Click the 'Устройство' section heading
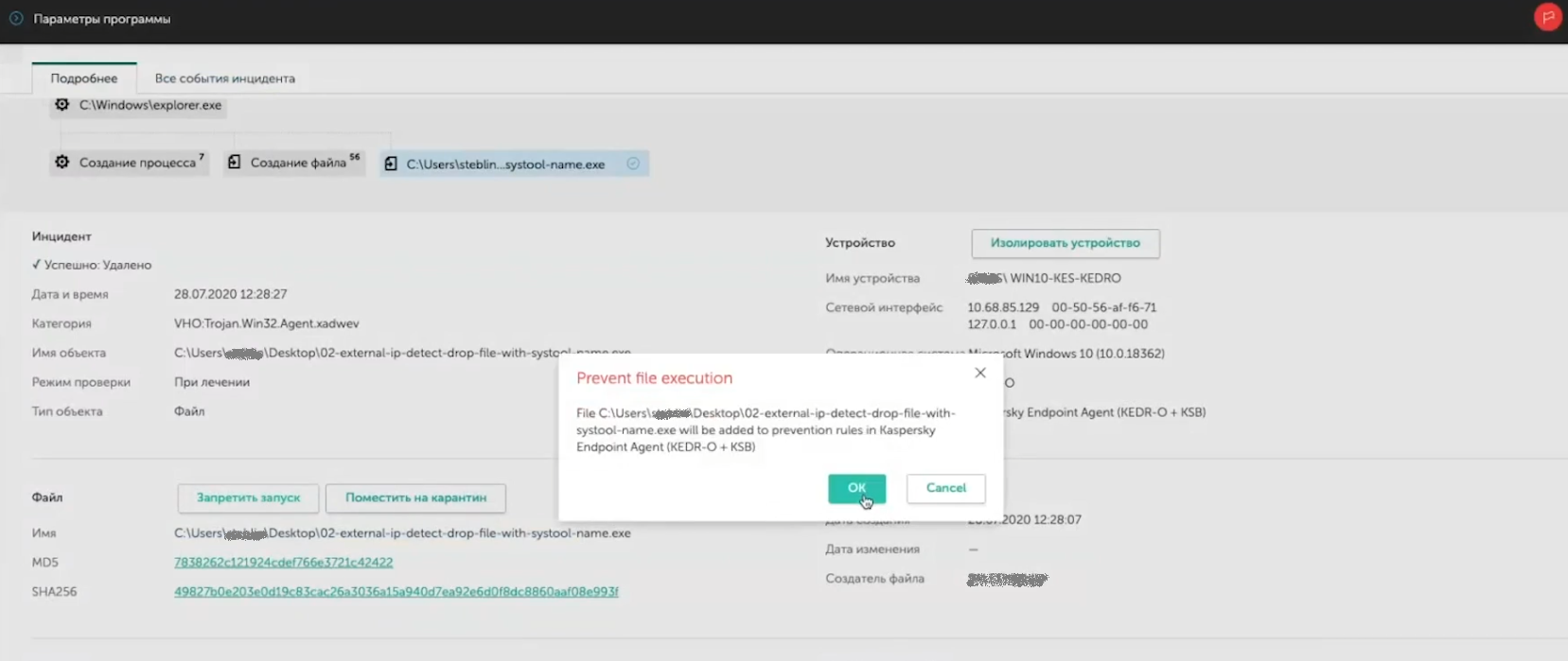1568x661 pixels. pos(860,243)
